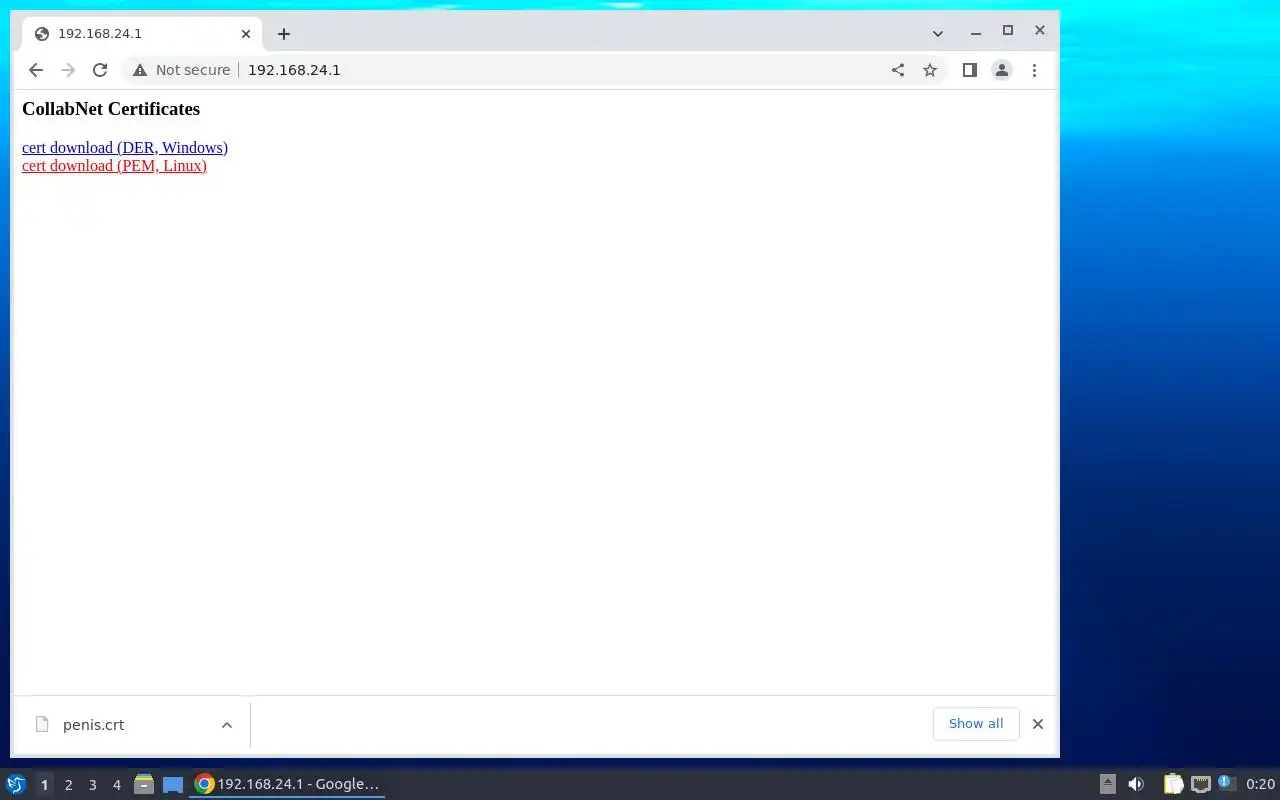
Task: Open the file manager from the taskbar
Action: (x=144, y=784)
